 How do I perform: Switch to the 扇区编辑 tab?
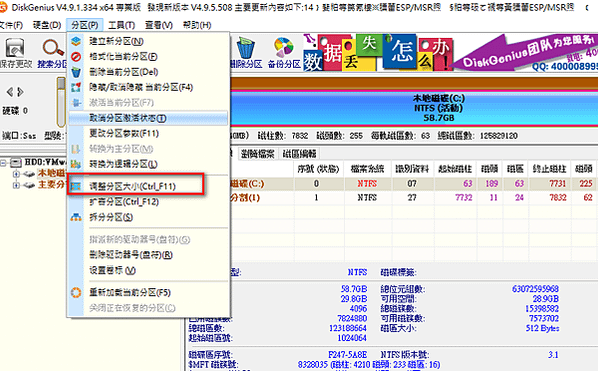299,154
